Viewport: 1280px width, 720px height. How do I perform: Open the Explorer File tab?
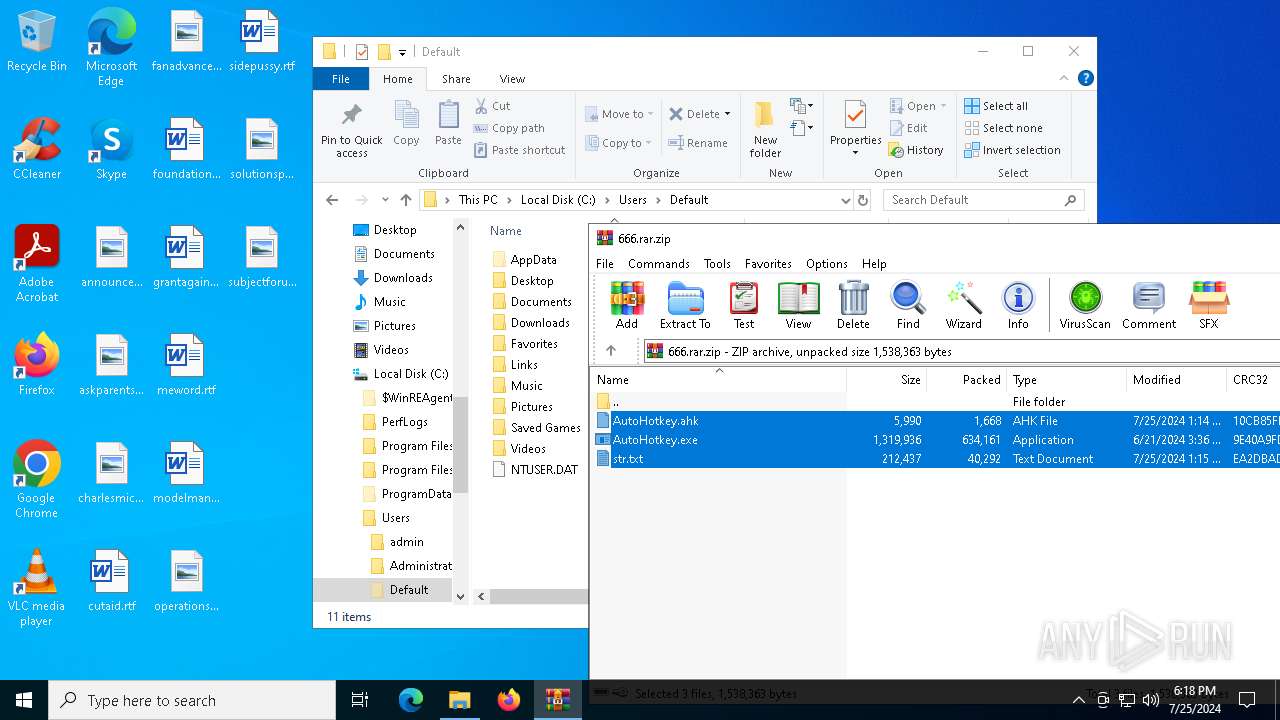point(341,79)
